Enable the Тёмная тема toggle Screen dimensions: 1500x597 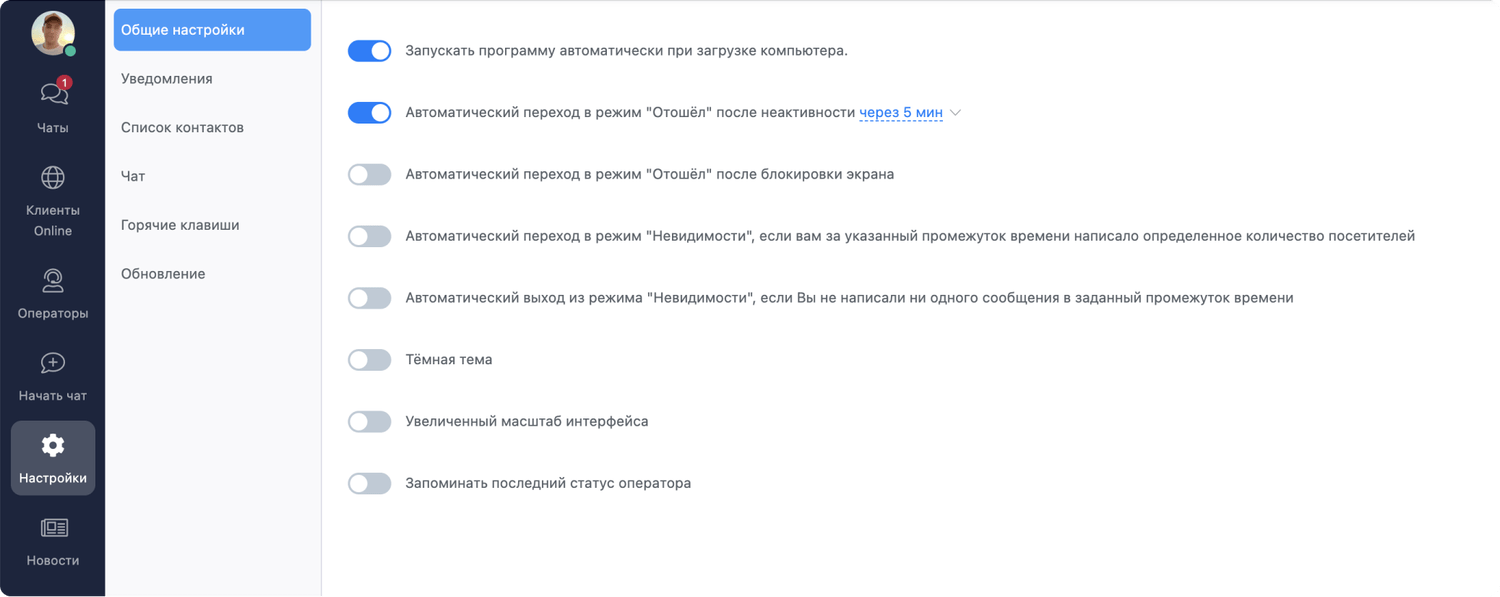click(x=369, y=360)
